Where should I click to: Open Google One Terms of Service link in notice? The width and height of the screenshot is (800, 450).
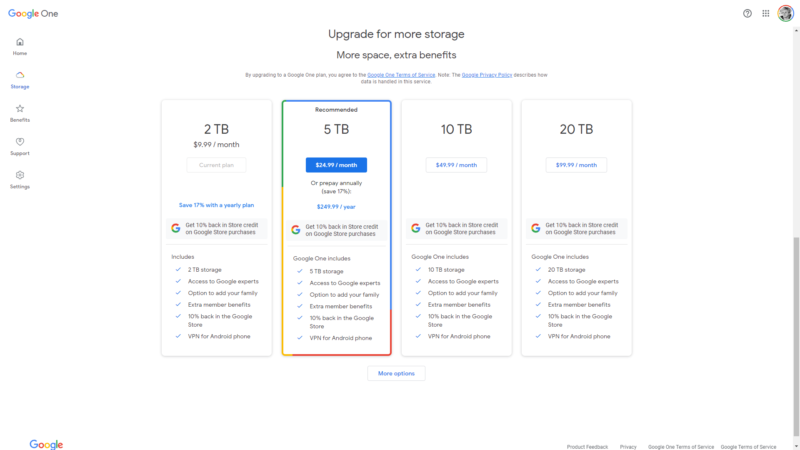(x=401, y=75)
